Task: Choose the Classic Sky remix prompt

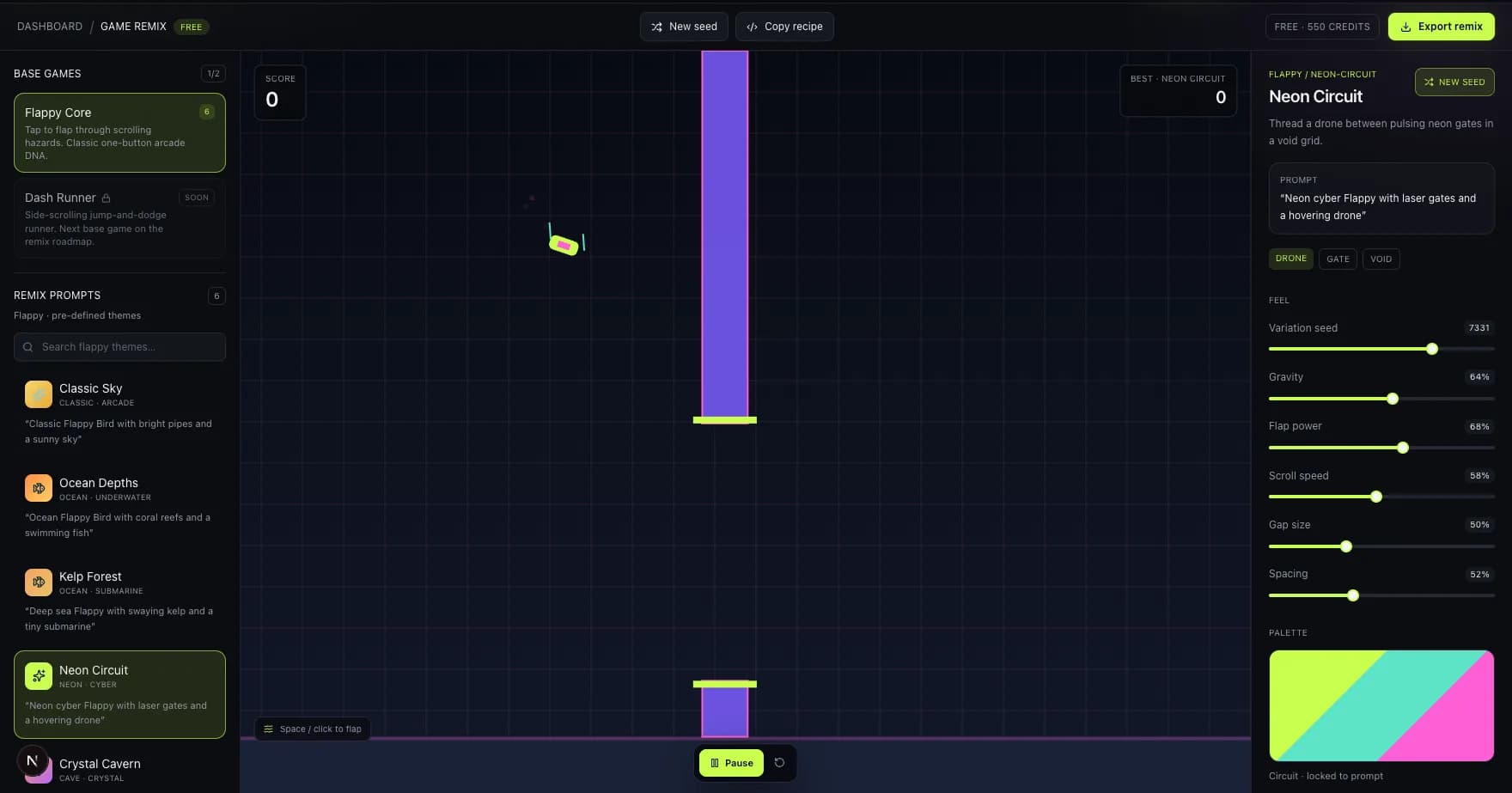Action: (119, 412)
